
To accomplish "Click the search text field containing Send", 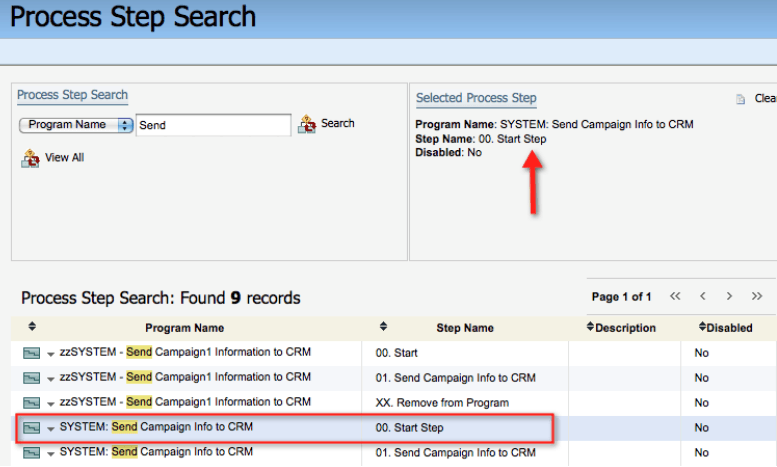I will (x=214, y=125).
